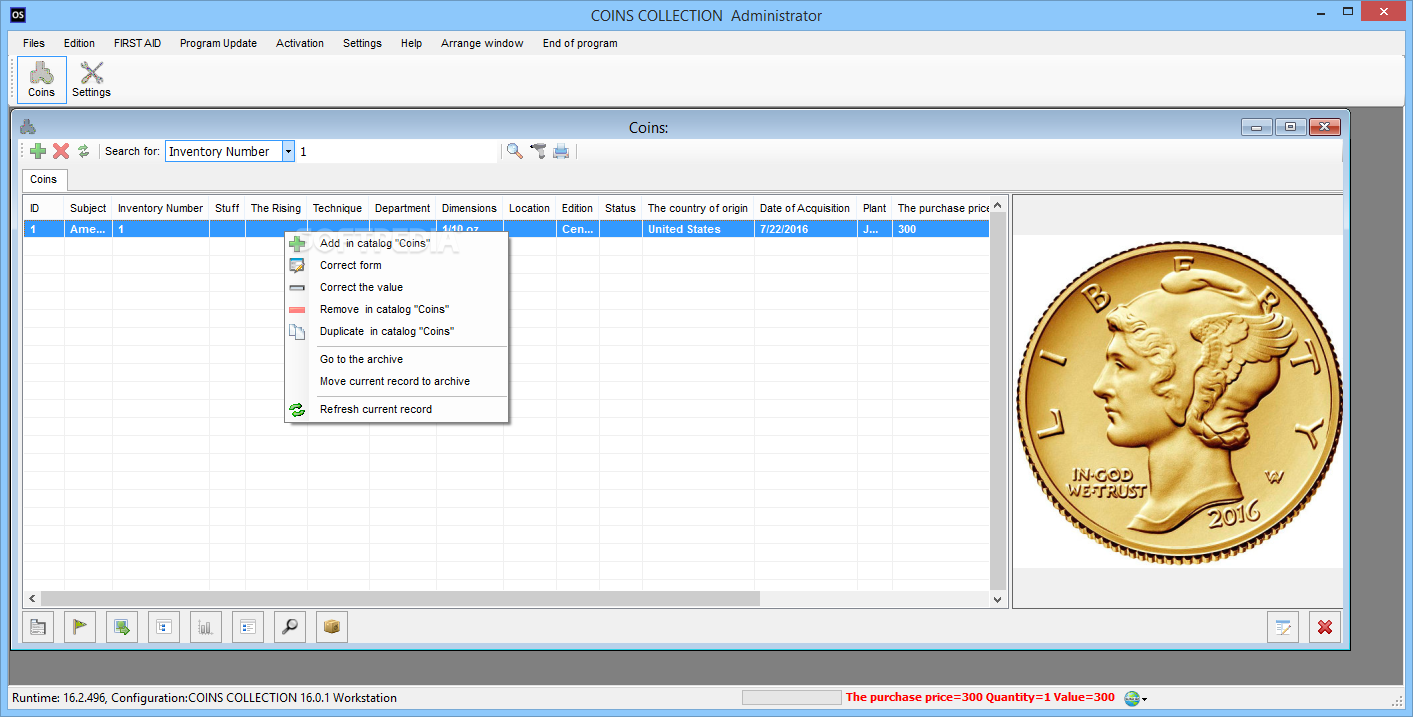Viewport: 1413px width, 717px height.
Task: Choose Move current record to archive
Action: point(397,381)
